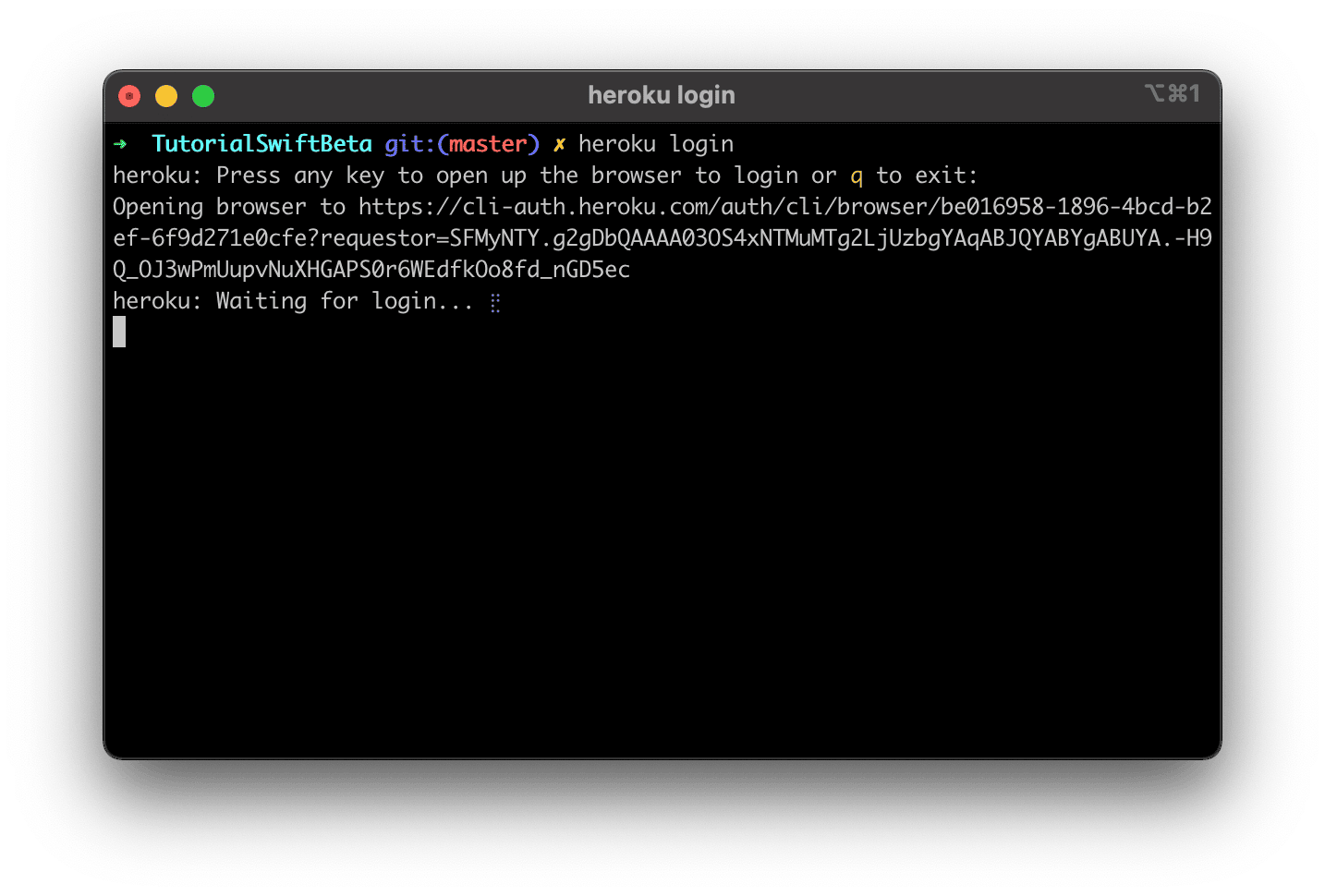Click the yellow ✗ dirty-state marker
The height and width of the screenshot is (896, 1325).
[x=559, y=144]
